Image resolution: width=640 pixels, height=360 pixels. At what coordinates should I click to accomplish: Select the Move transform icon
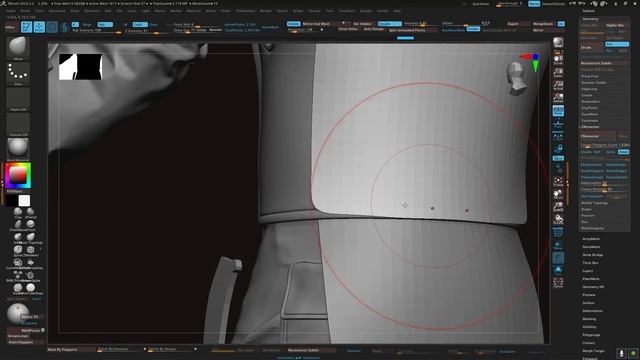[52, 27]
